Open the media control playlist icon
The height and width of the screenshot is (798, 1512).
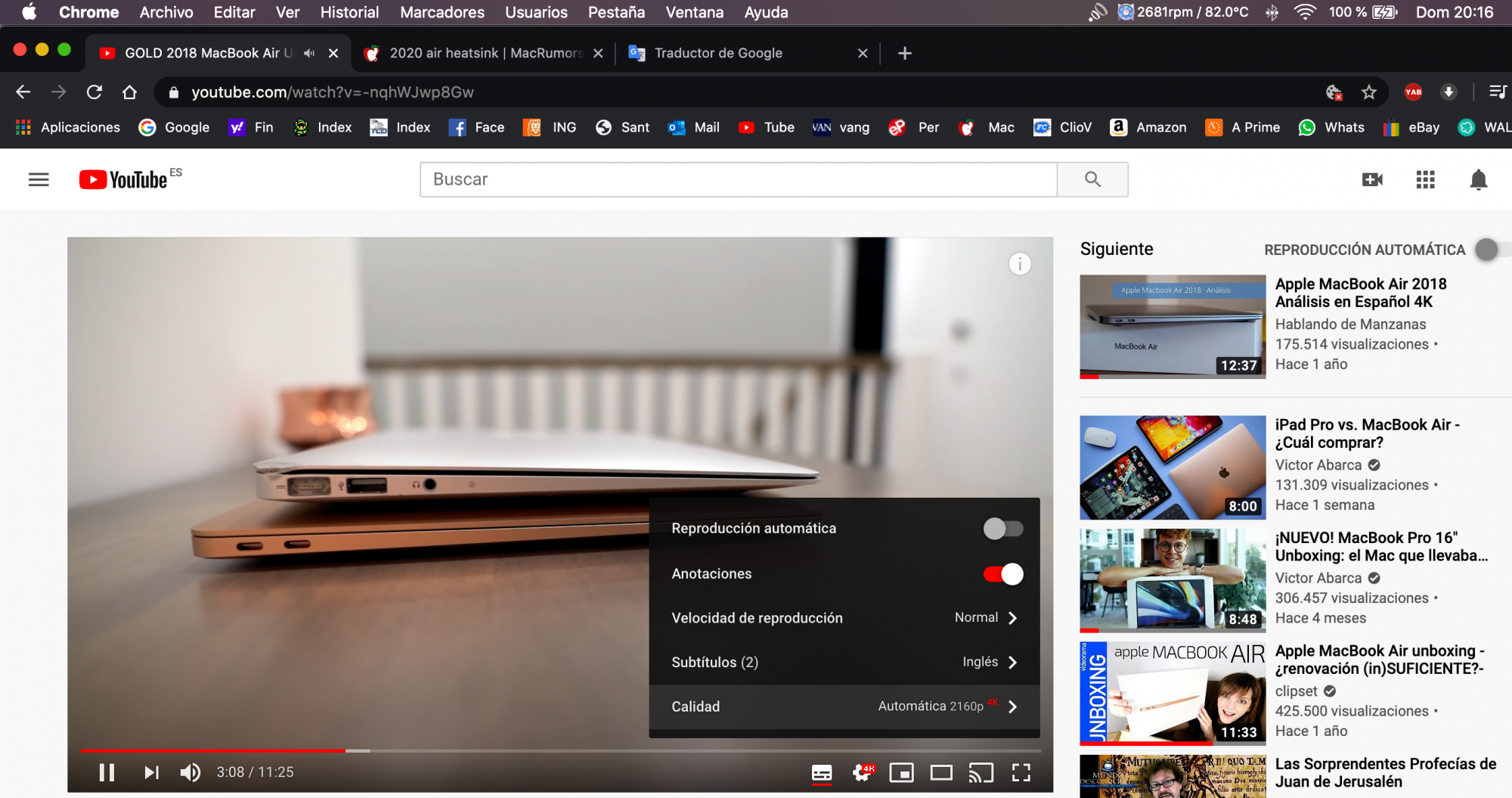(x=1498, y=92)
